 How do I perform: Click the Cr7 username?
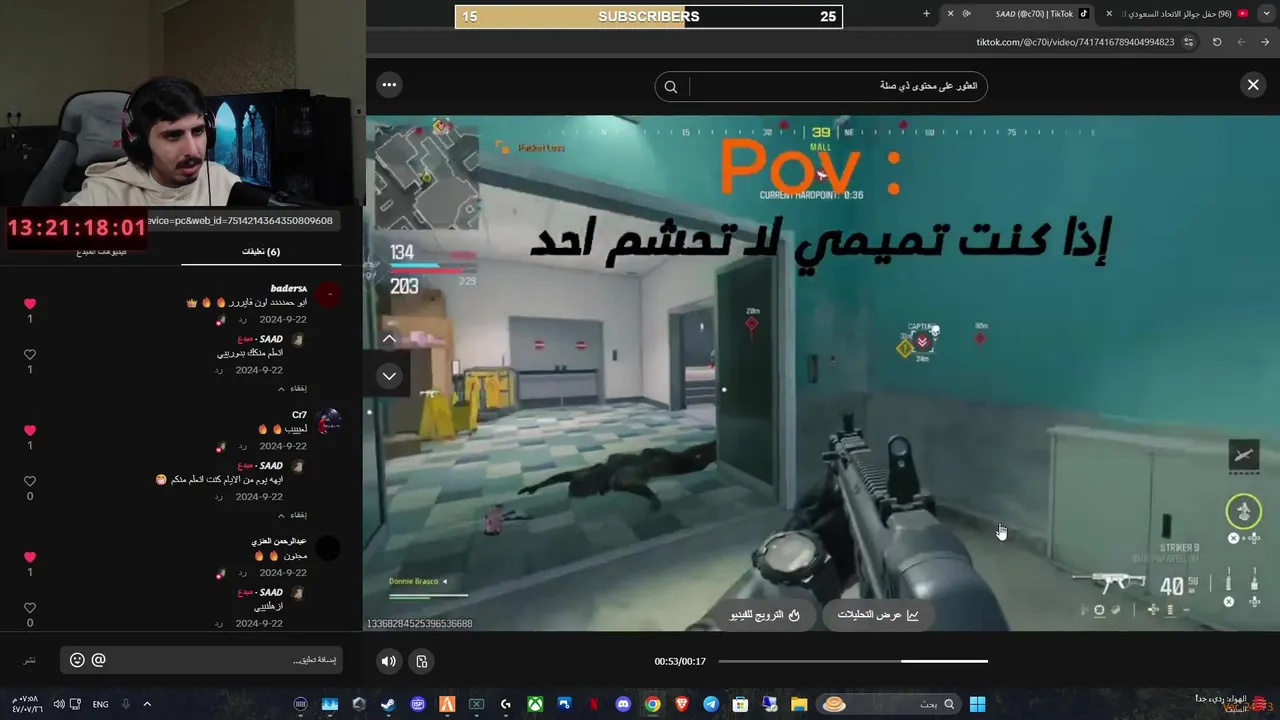(x=299, y=414)
